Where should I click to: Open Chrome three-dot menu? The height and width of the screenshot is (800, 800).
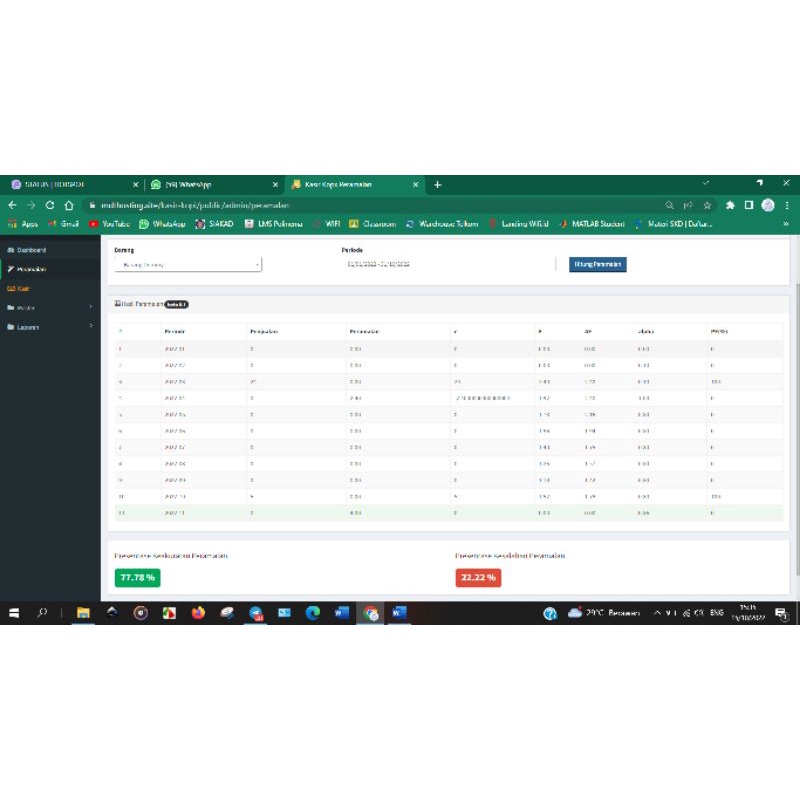pyautogui.click(x=787, y=205)
